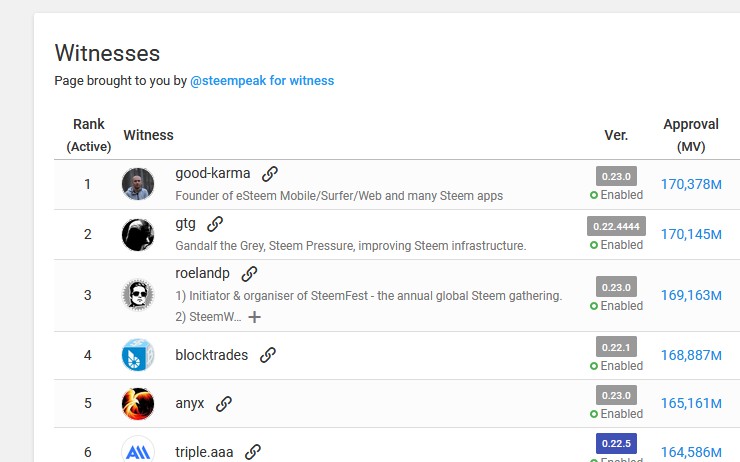Click good-karma's profile avatar
Screen dimensions: 740x462
point(138,184)
